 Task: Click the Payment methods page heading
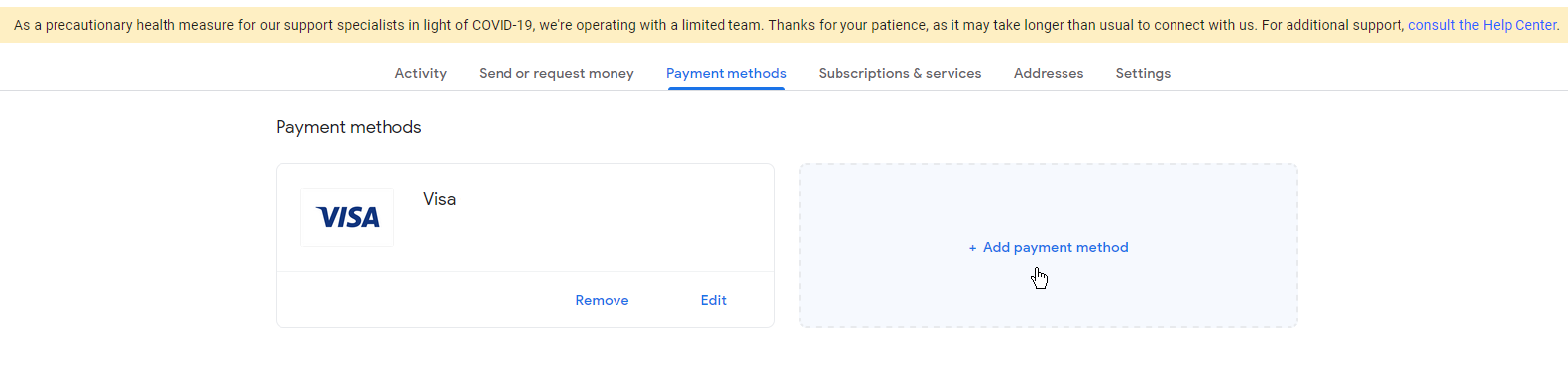349,127
